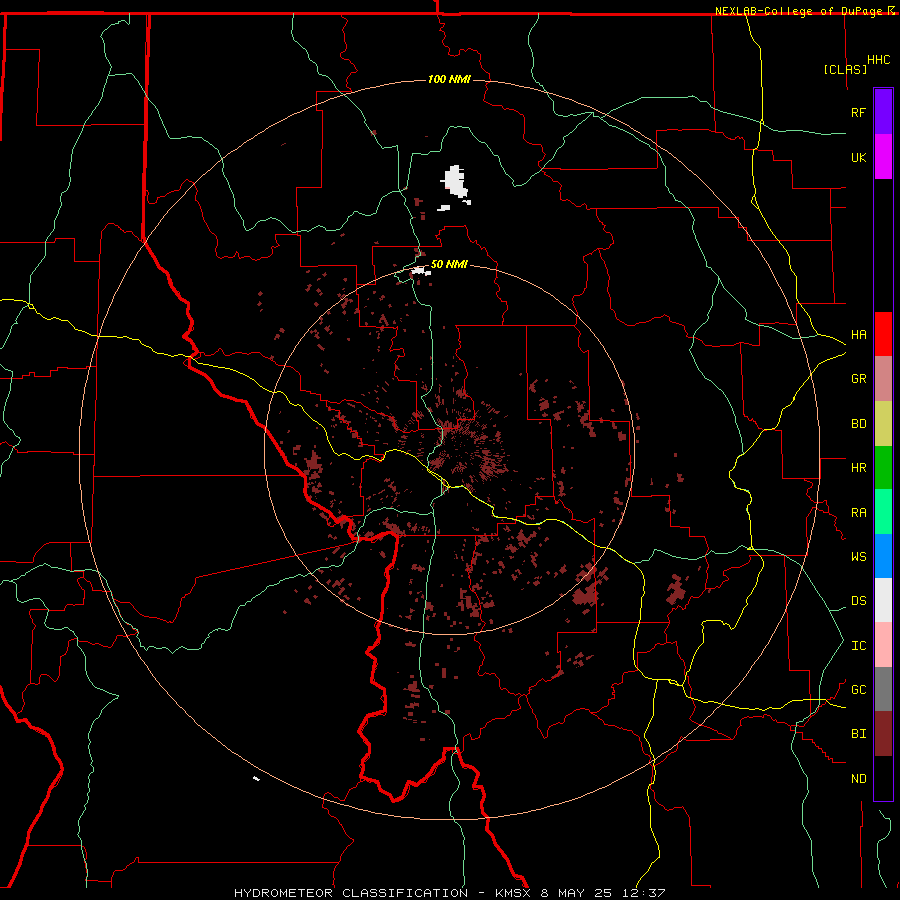
Task: Click the DS legend label
Action: (x=858, y=601)
